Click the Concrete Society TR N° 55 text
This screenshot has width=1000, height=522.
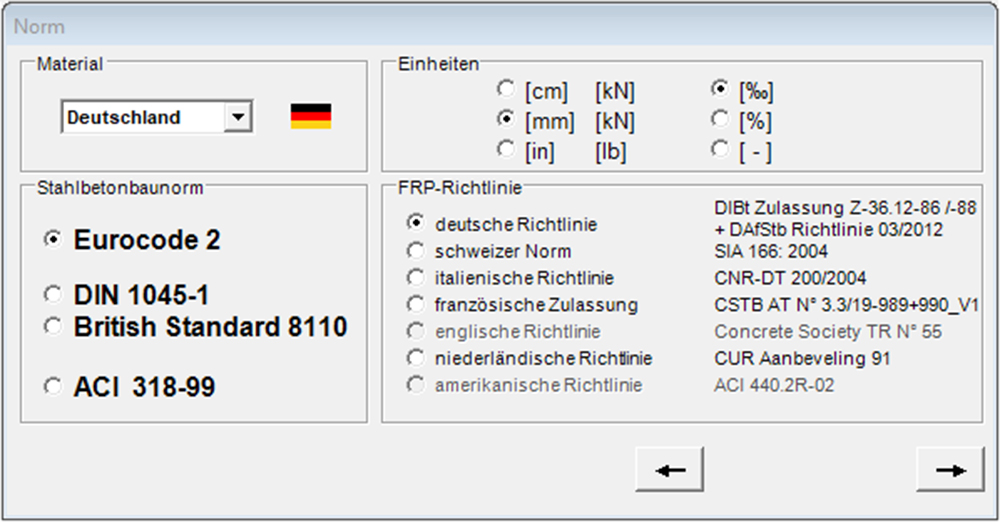pyautogui.click(x=828, y=332)
